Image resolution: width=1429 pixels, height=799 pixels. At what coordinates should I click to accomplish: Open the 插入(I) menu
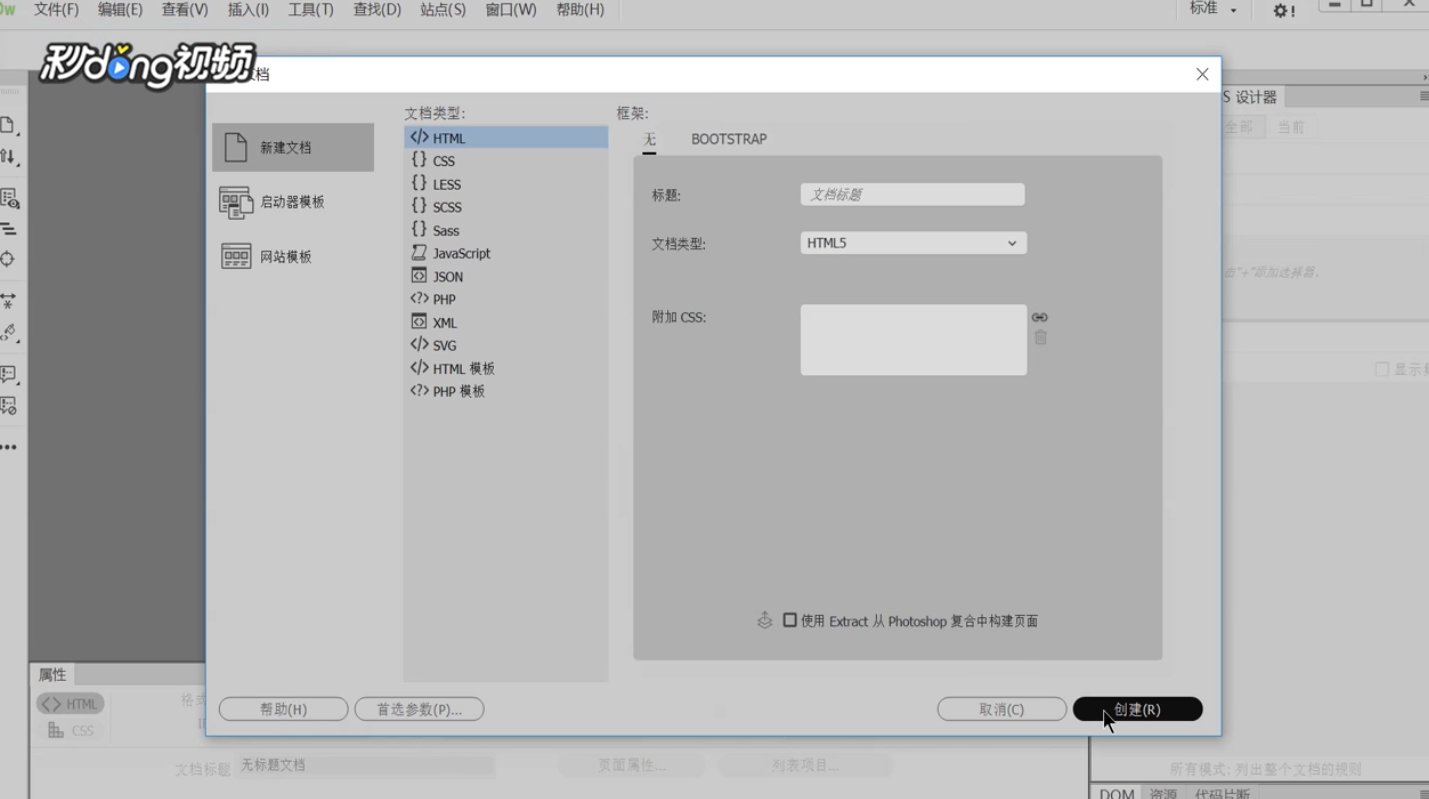(x=248, y=9)
